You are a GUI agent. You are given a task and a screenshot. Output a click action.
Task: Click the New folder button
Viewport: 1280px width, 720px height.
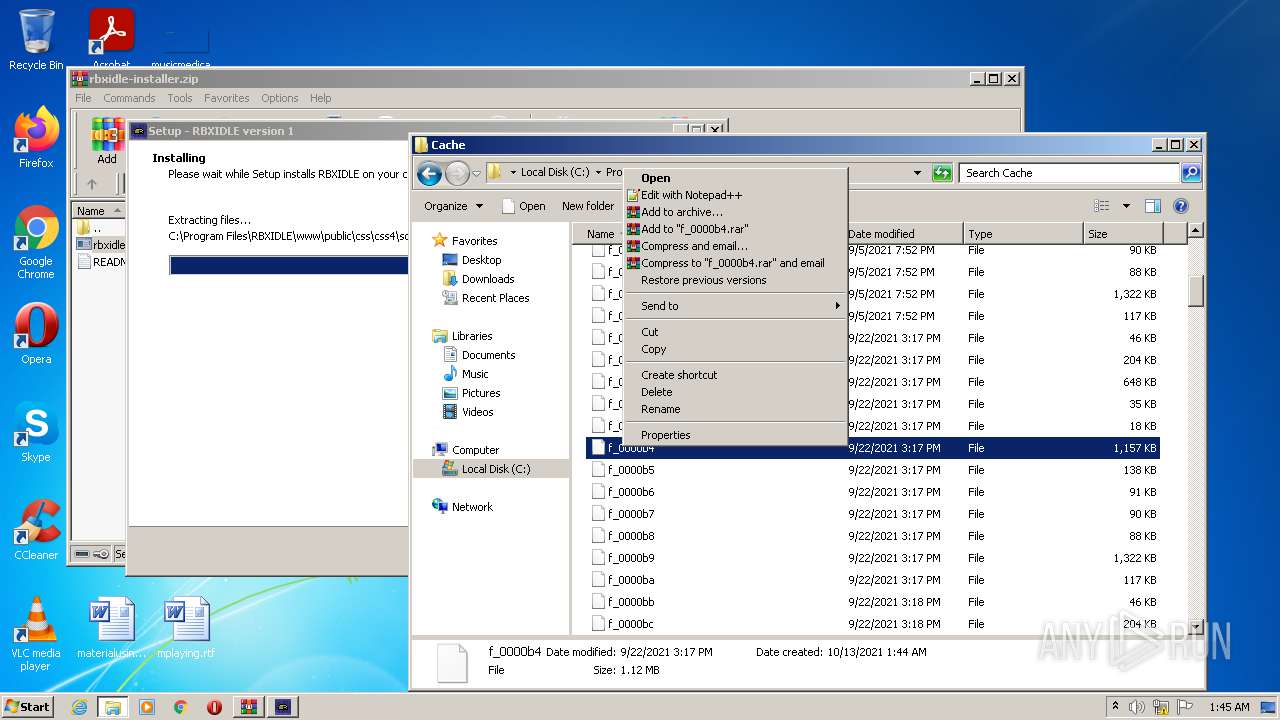pos(588,206)
